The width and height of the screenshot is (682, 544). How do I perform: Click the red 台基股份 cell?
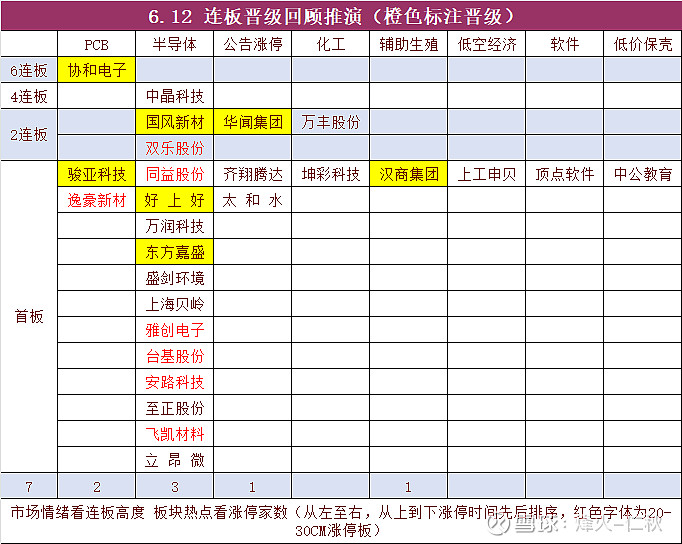point(174,356)
